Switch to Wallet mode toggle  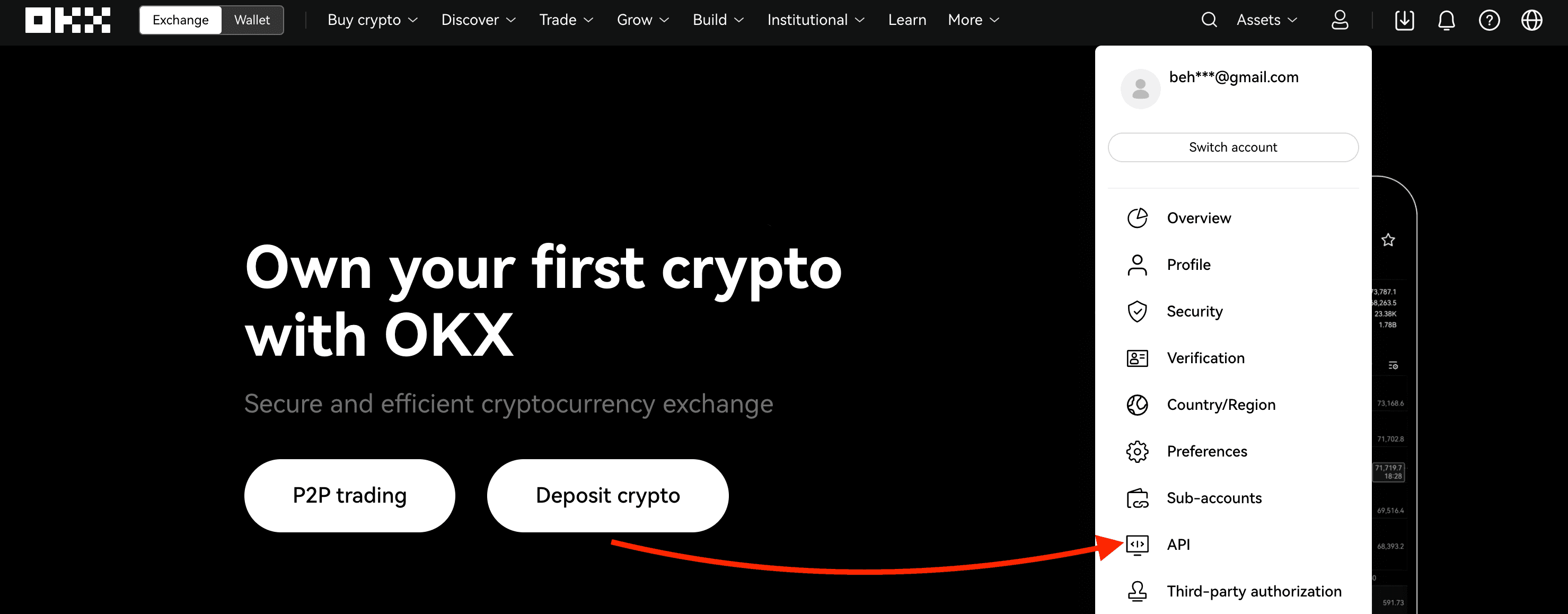[x=252, y=20]
